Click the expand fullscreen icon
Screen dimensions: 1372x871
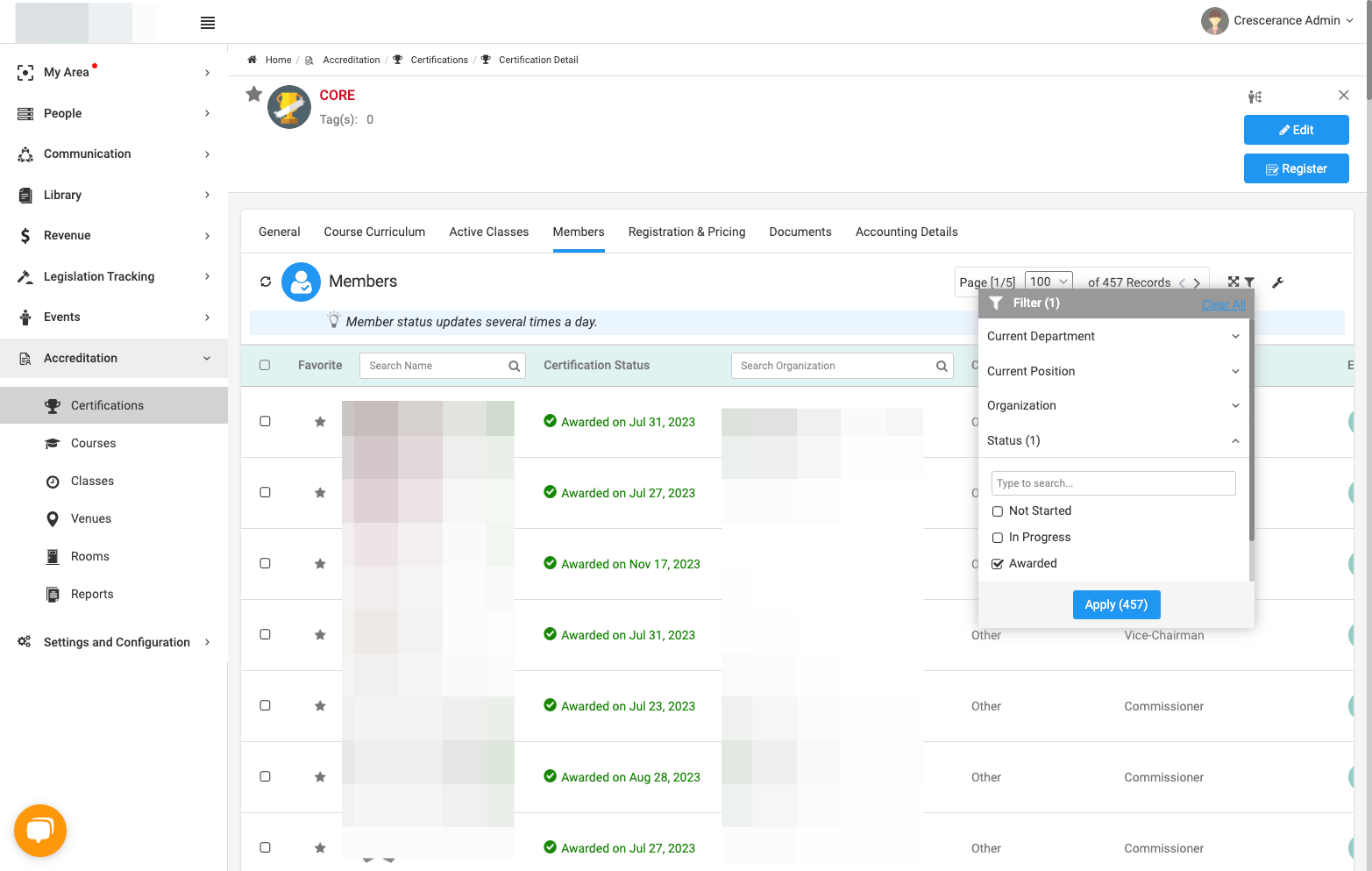click(x=1233, y=282)
